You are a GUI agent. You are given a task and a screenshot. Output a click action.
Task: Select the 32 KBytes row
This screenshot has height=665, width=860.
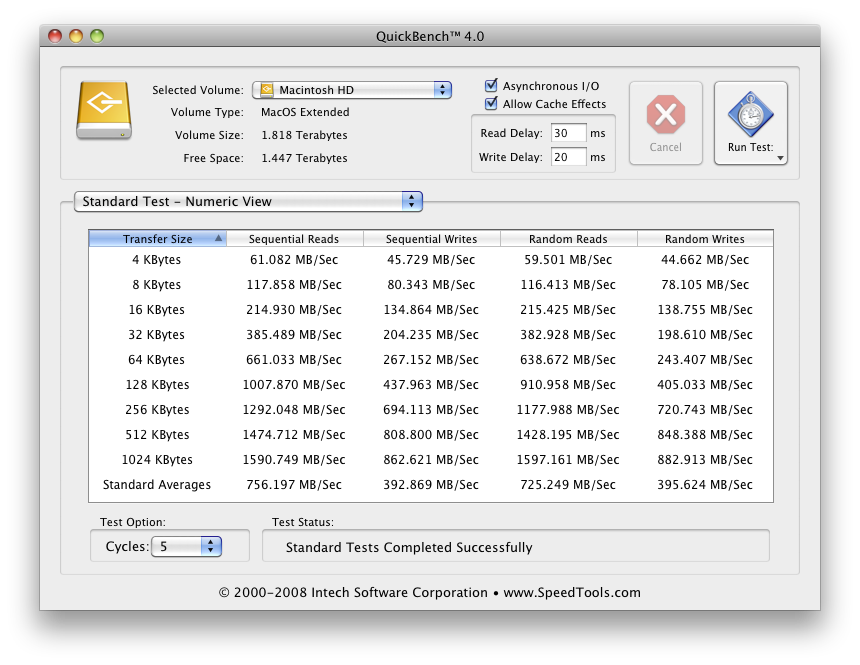pyautogui.click(x=431, y=335)
